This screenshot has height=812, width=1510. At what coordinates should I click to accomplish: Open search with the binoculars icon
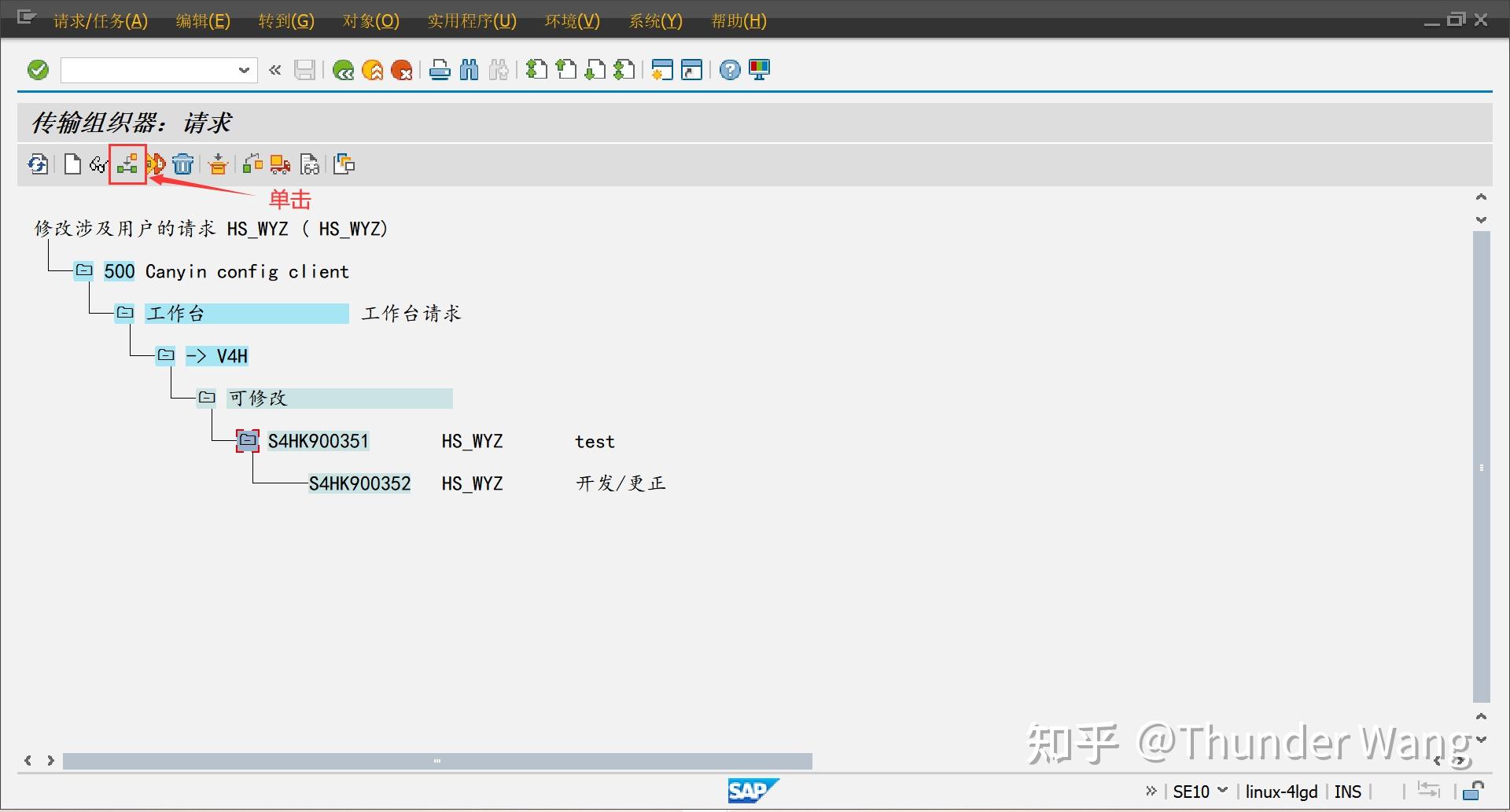click(469, 69)
